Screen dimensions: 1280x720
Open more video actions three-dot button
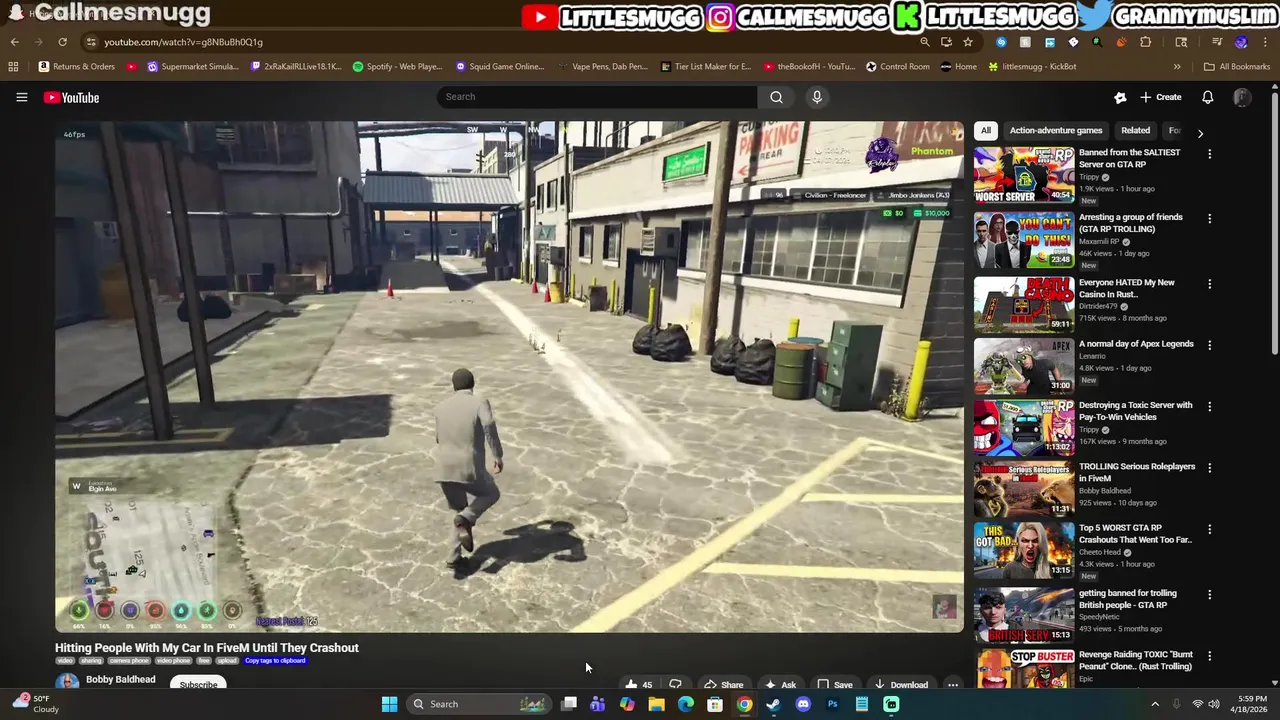pos(953,685)
